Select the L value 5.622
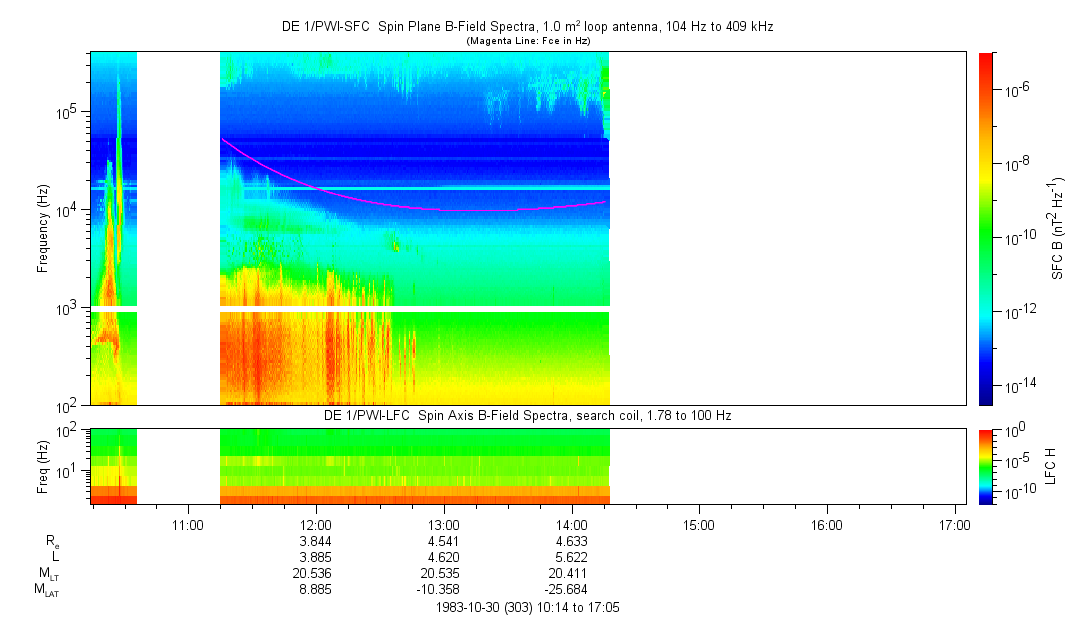Image resolution: width=1083 pixels, height=620 pixels. 571,557
